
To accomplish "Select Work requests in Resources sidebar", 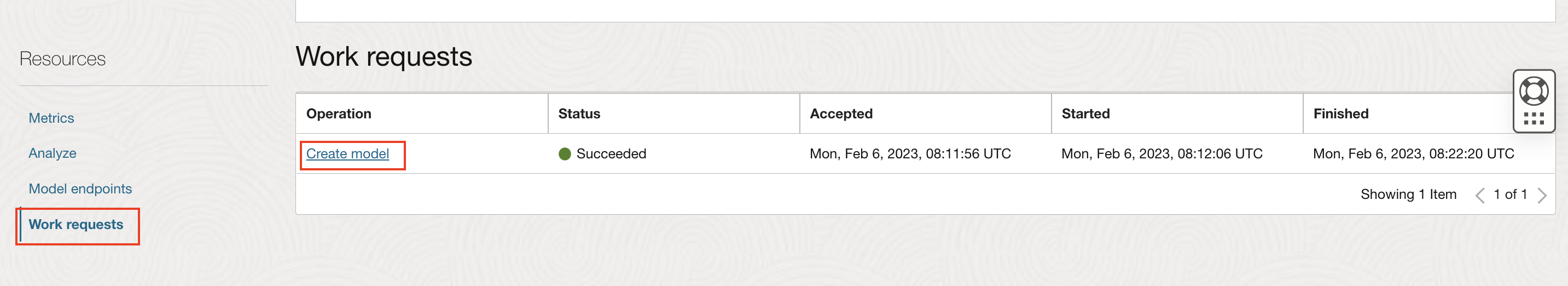I will (76, 225).
